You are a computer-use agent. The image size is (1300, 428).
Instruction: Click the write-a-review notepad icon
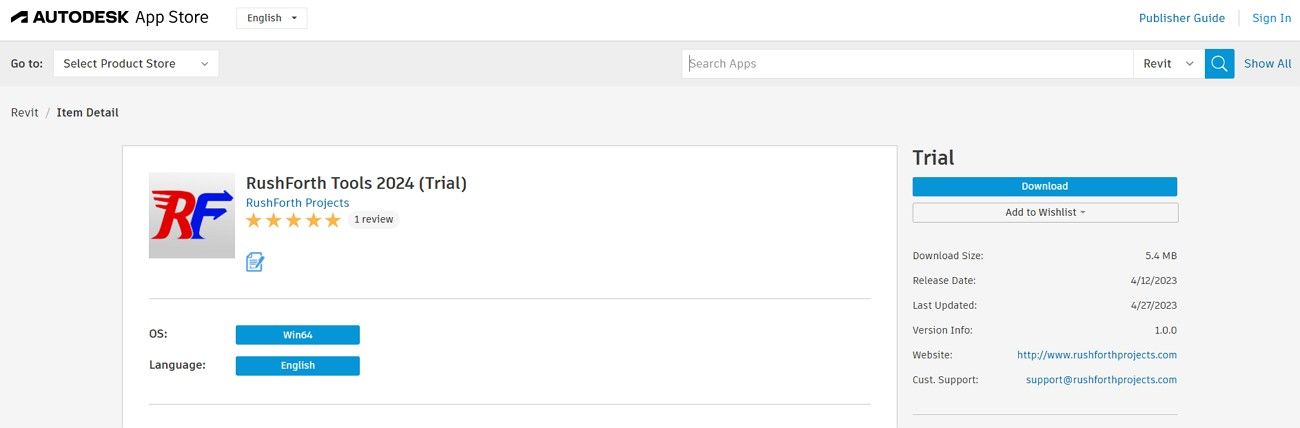[x=255, y=262]
